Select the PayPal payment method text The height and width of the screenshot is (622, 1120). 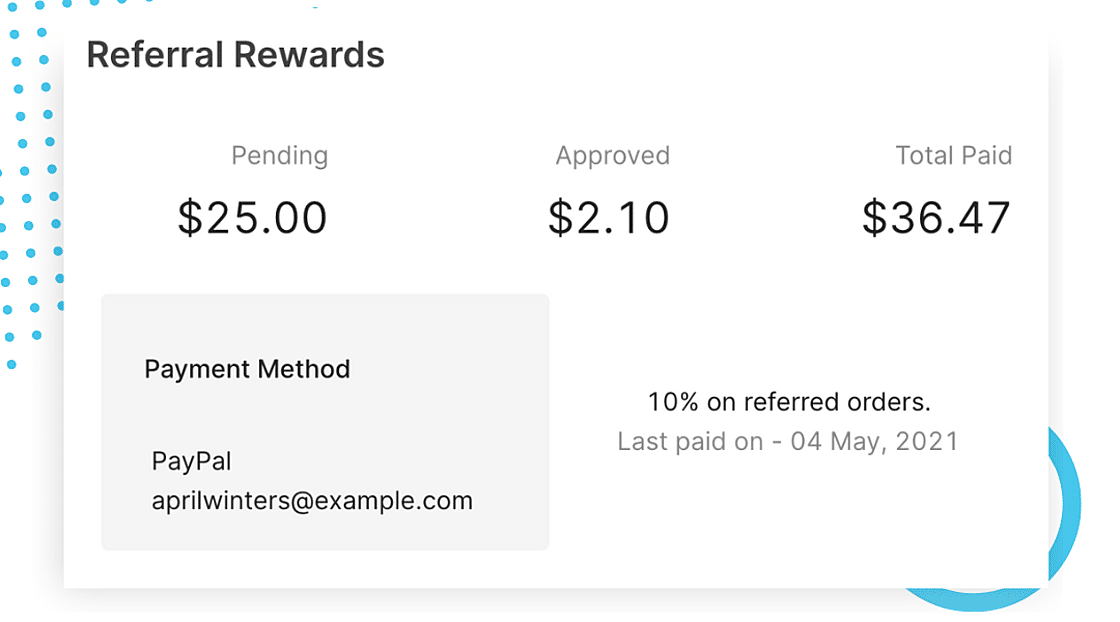click(192, 461)
